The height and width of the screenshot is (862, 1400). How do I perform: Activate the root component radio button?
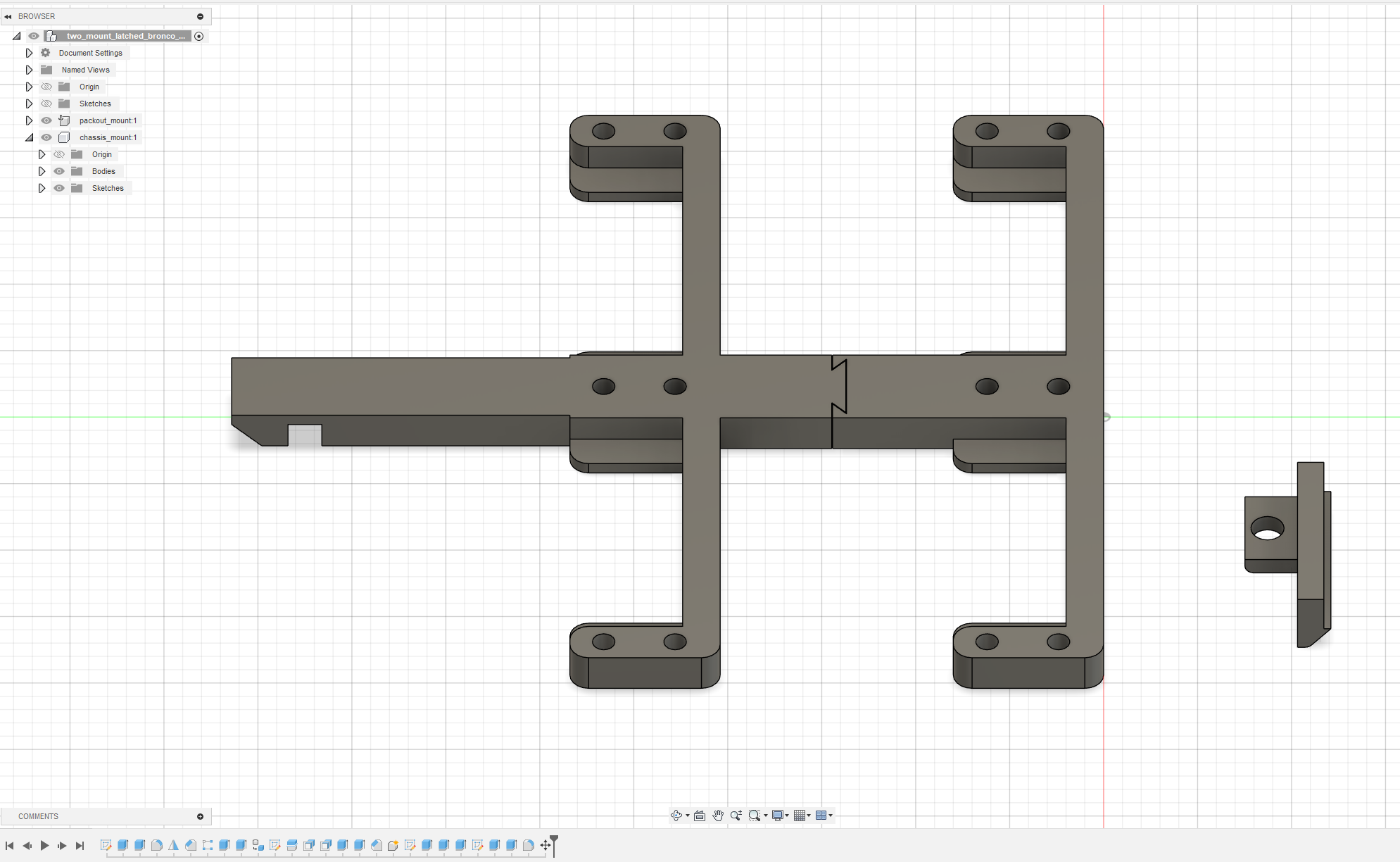coord(199,36)
